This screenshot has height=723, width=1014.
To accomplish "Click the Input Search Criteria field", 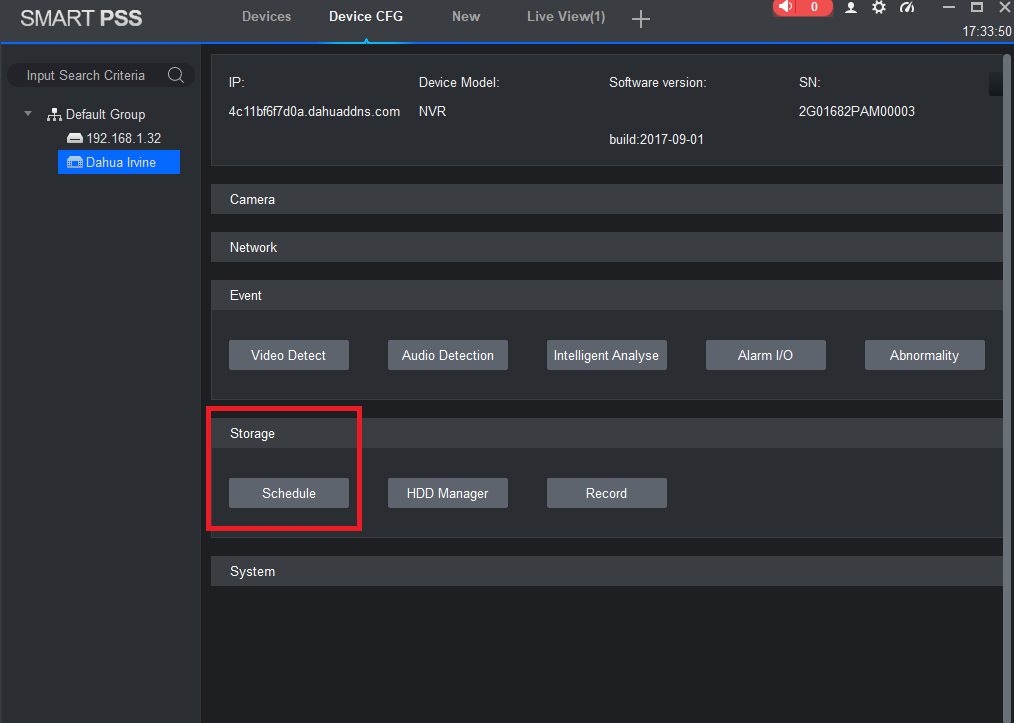I will pos(86,75).
